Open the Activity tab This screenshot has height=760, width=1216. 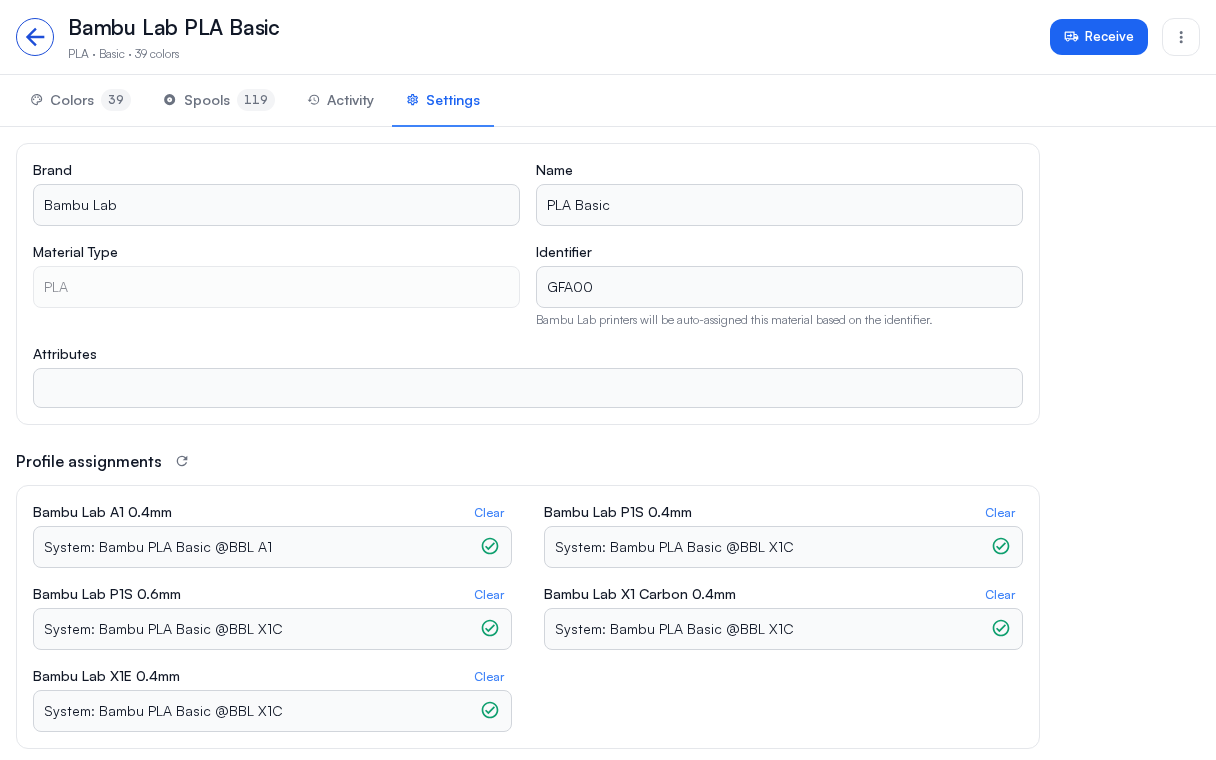341,100
